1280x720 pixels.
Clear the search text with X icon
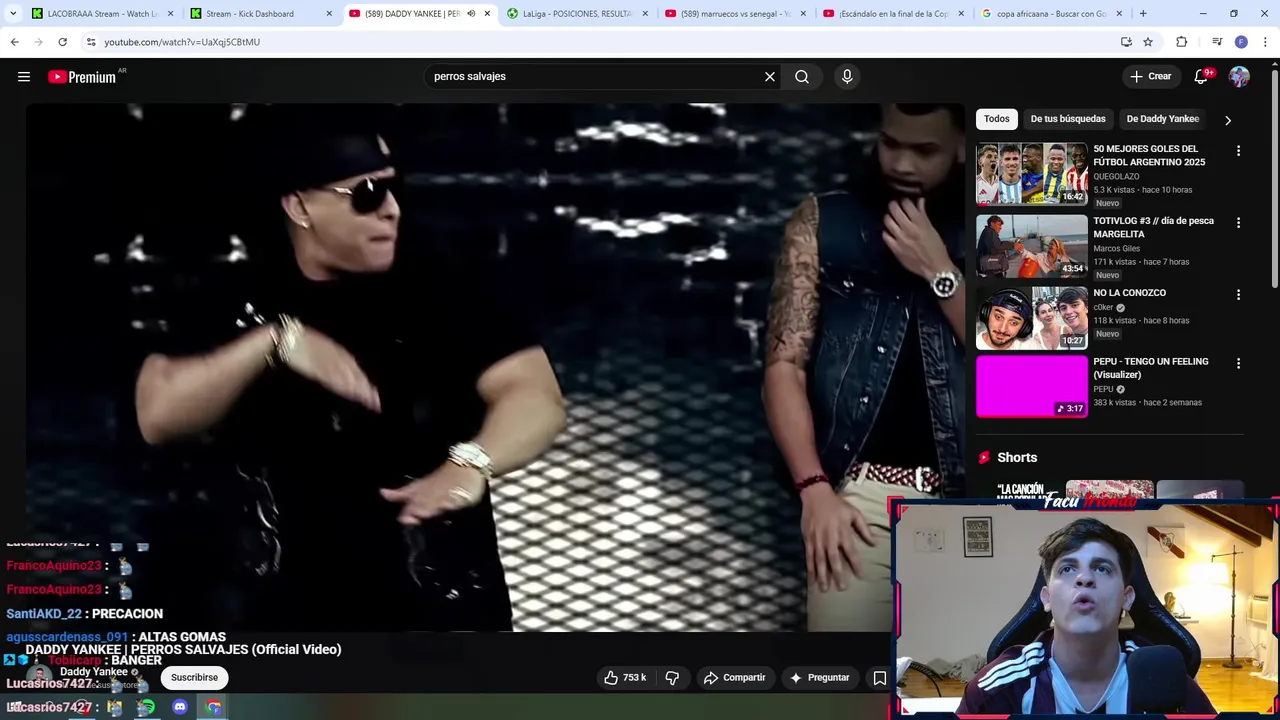(770, 77)
